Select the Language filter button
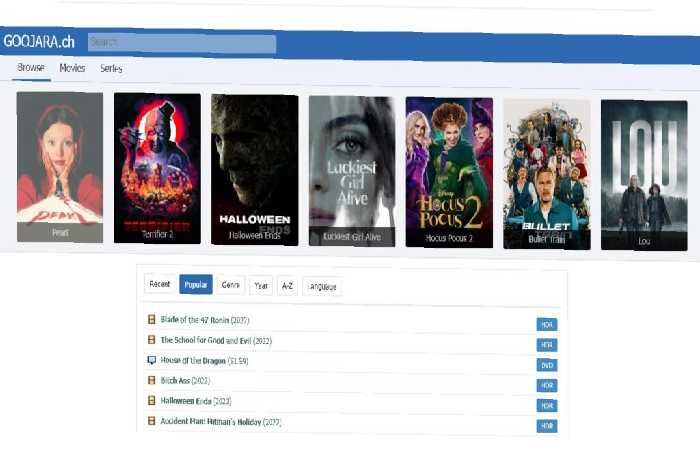 pyautogui.click(x=322, y=287)
